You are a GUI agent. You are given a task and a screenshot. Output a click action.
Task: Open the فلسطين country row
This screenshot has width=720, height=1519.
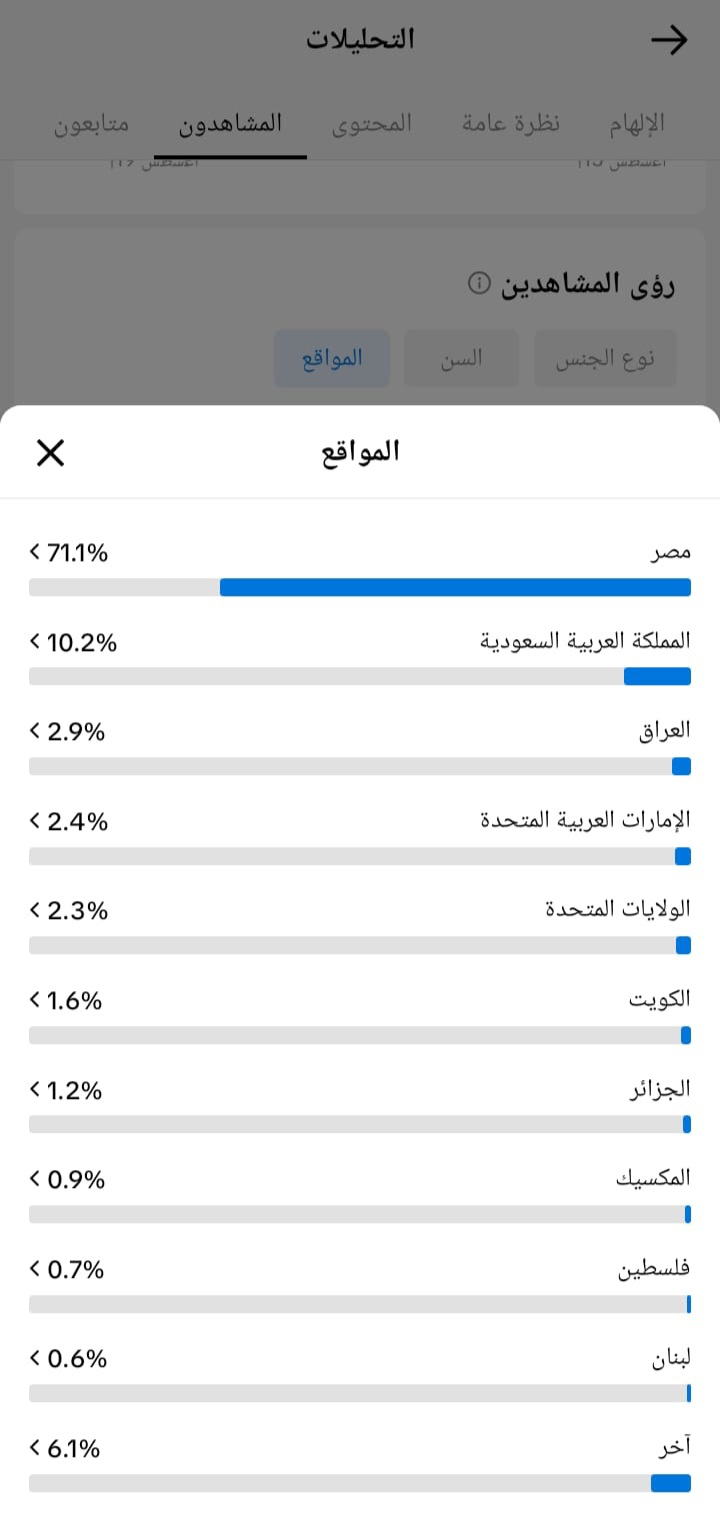pyautogui.click(x=360, y=1284)
